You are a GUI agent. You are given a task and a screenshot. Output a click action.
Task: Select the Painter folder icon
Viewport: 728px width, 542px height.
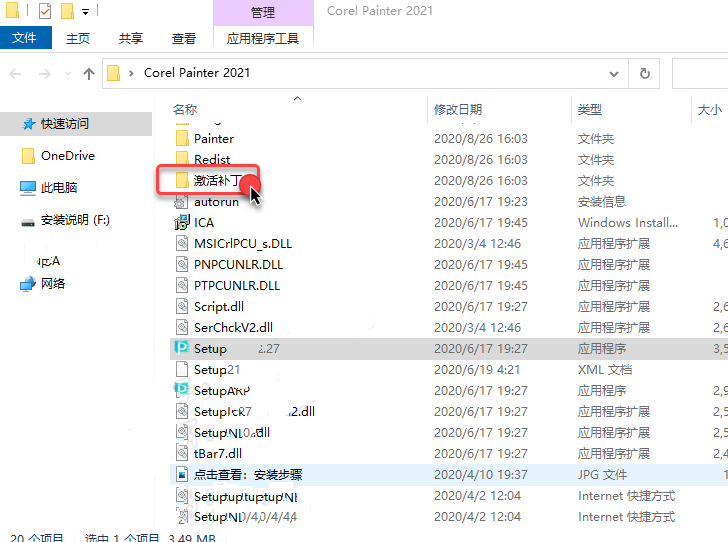click(x=182, y=138)
